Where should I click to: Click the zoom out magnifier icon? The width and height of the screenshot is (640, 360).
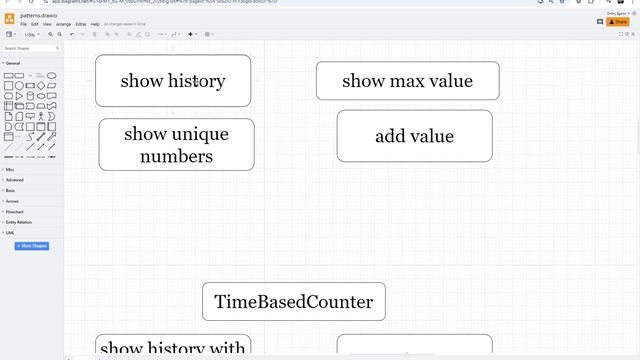point(60,34)
